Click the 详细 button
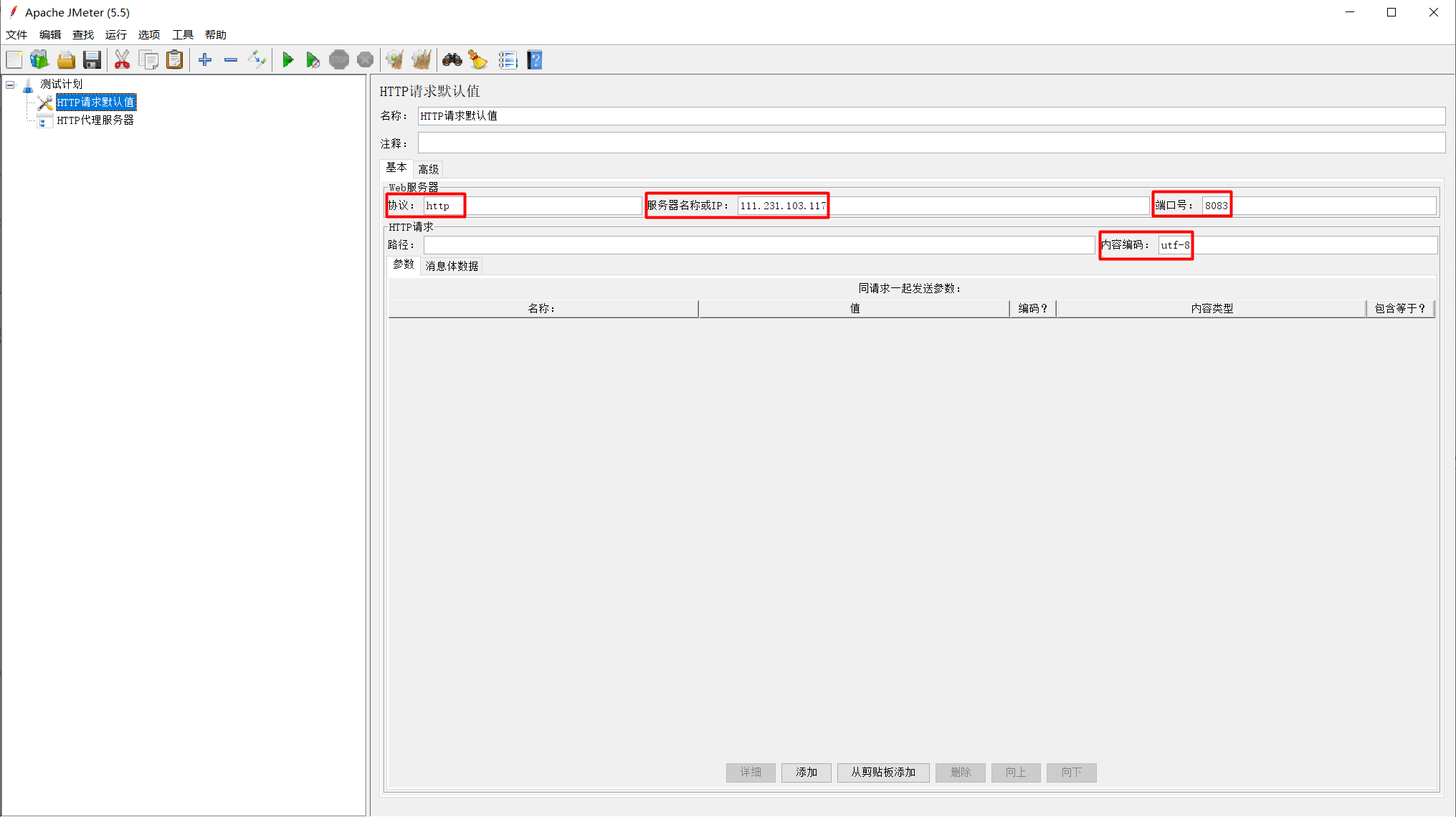 [x=751, y=773]
